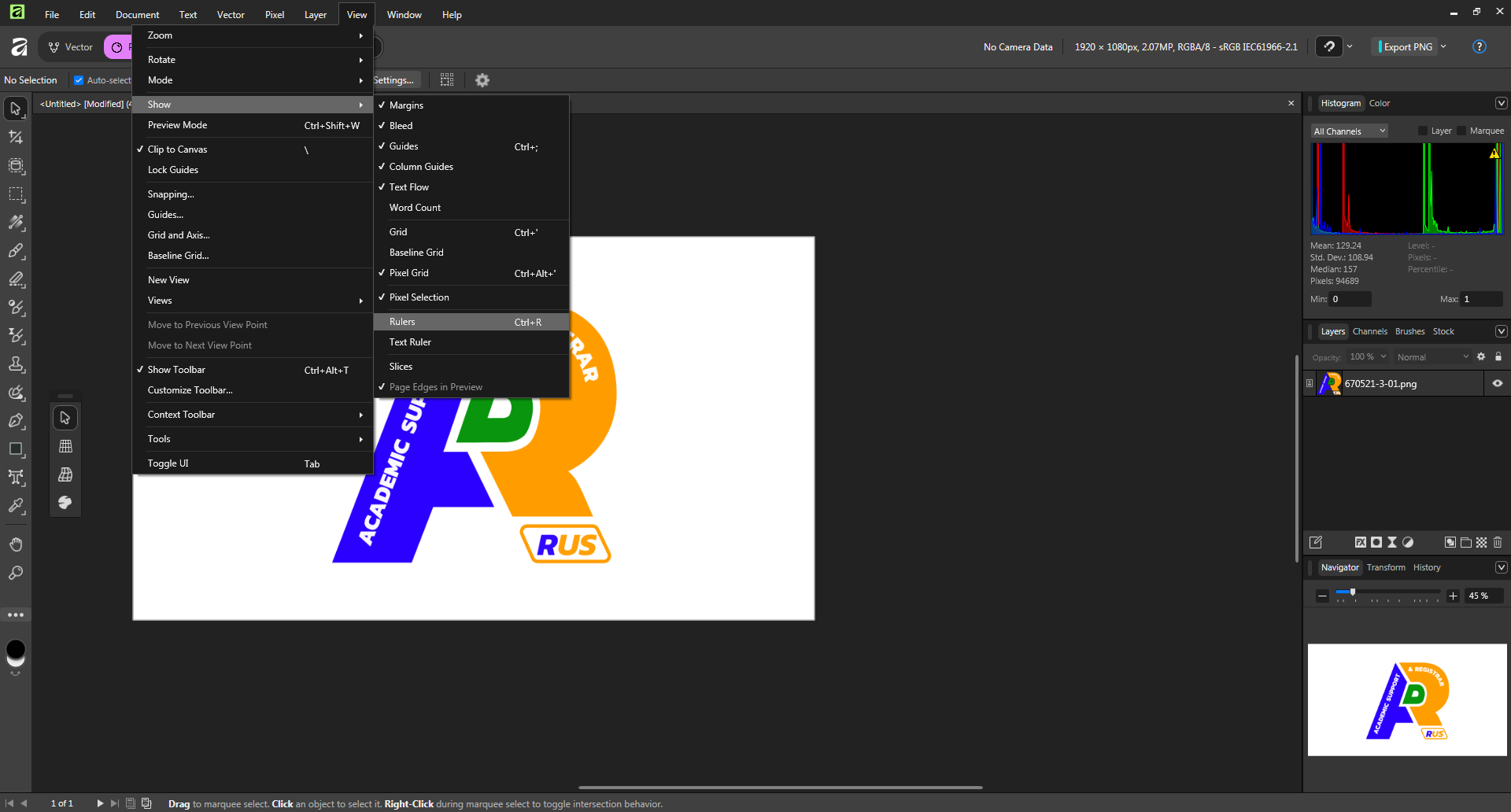Select the Move tool in left toolbar
Screen dimensions: 1511x812
point(16,109)
